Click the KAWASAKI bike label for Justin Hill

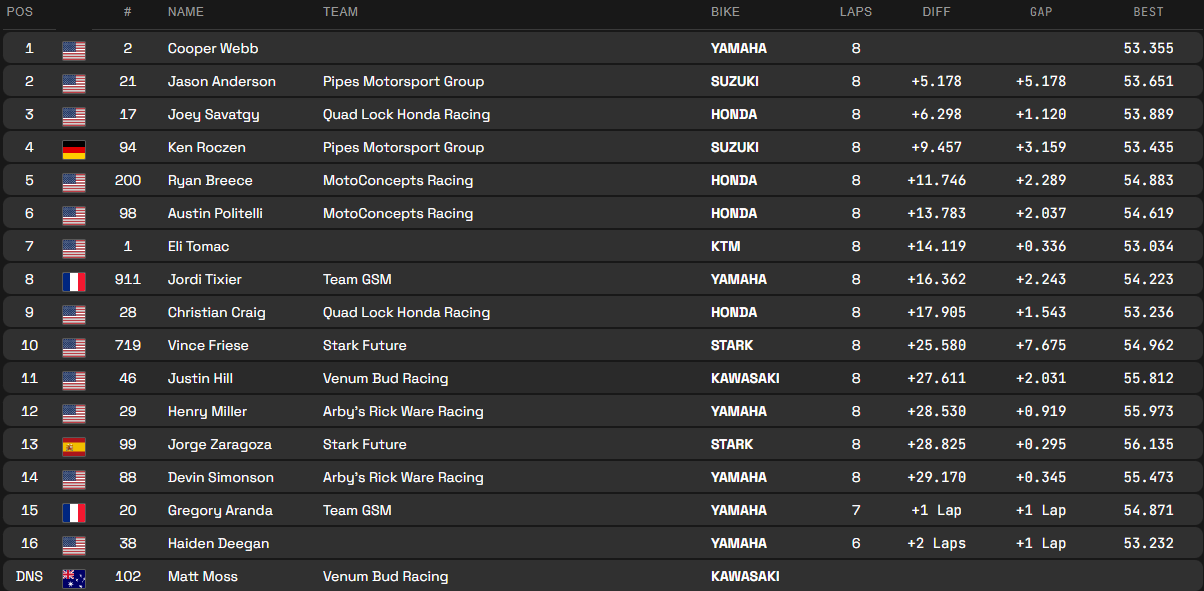(x=745, y=378)
